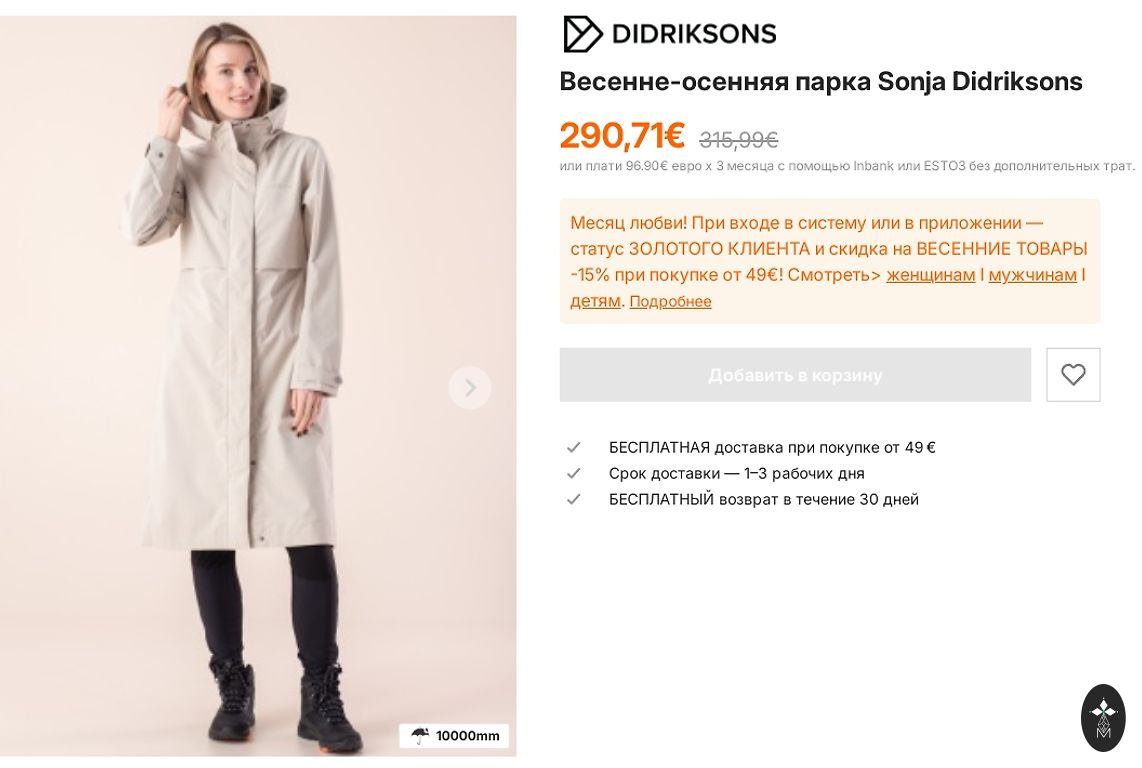Follow the женщинам link in the promo banner
The height and width of the screenshot is (768, 1142).
(x=930, y=275)
